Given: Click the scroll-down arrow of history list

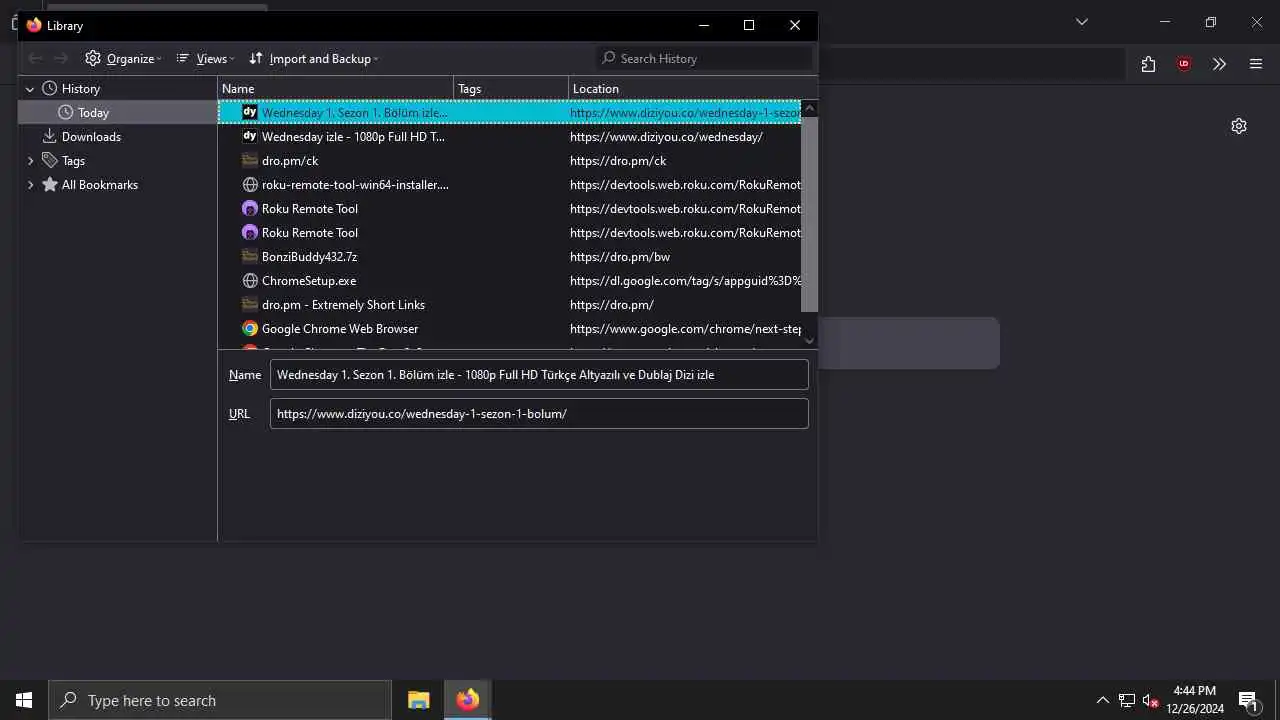Looking at the screenshot, I should tap(810, 341).
